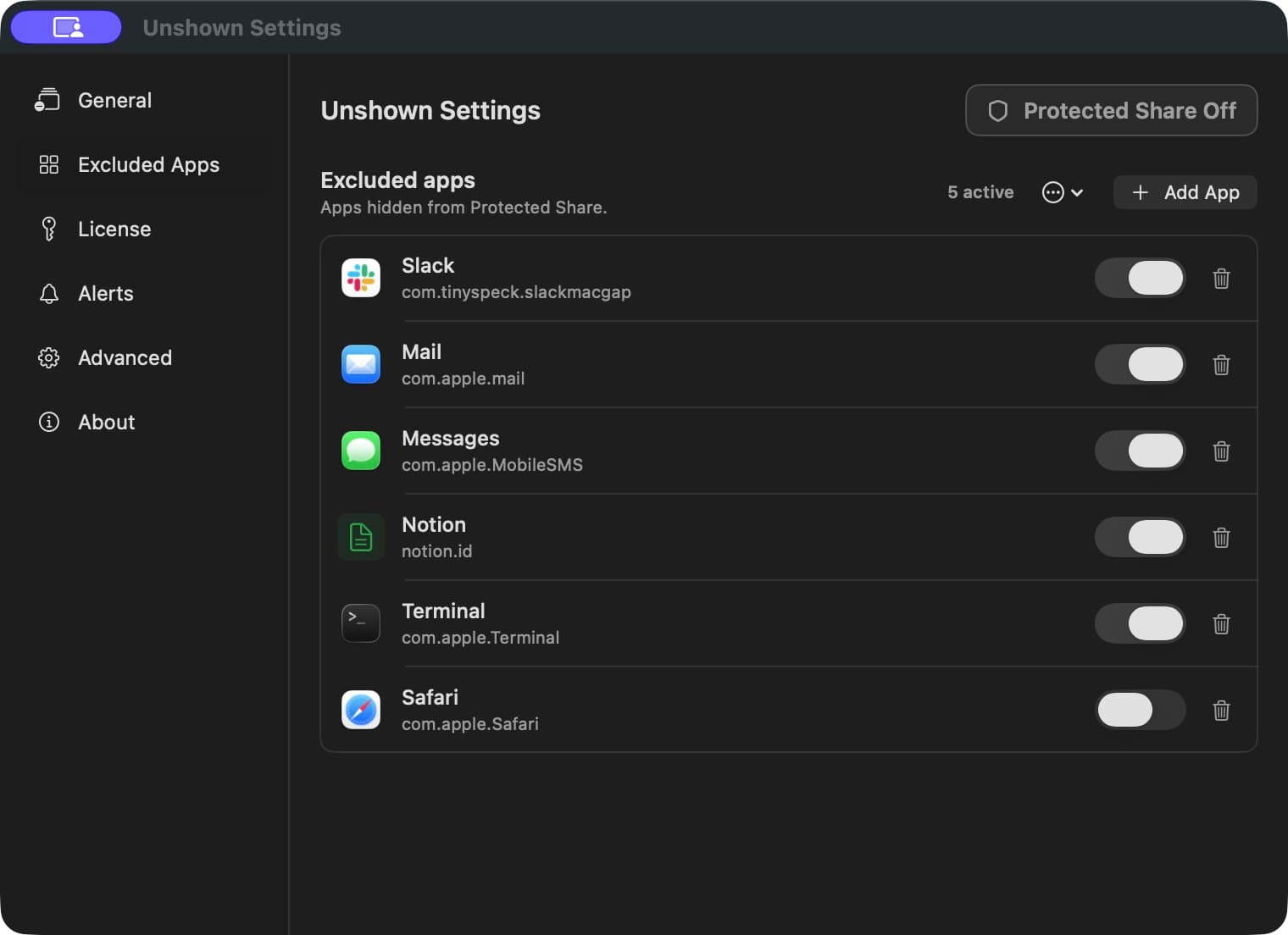Delete Slack from excluded apps
The width and height of the screenshot is (1288, 935).
point(1221,278)
